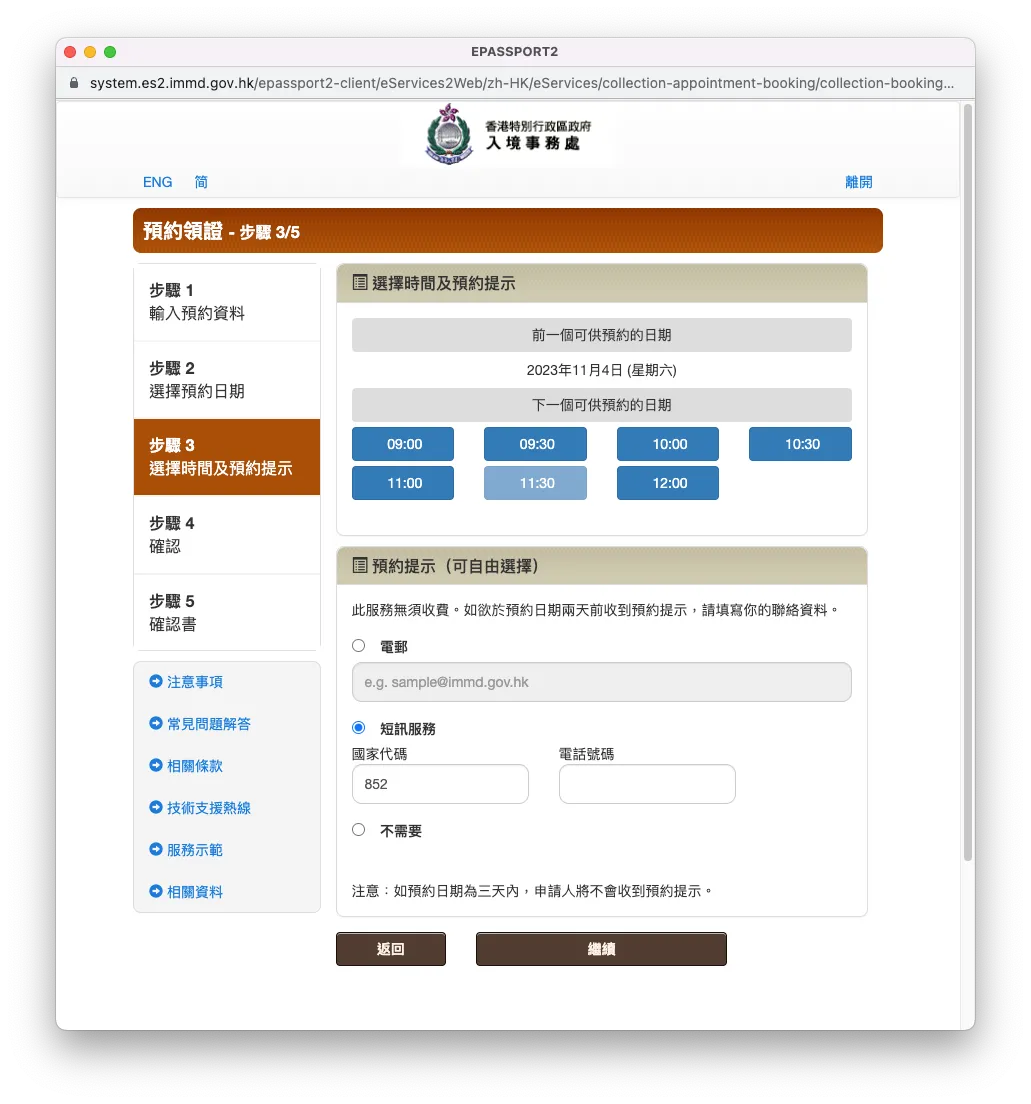1031x1104 pixels.
Task: Select the 短訊服務 radio option
Action: click(358, 727)
